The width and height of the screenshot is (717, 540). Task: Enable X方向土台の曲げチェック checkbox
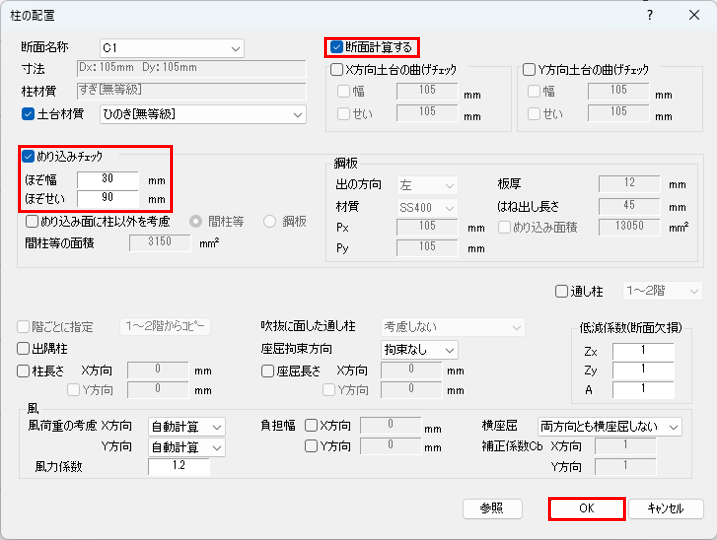click(x=337, y=70)
